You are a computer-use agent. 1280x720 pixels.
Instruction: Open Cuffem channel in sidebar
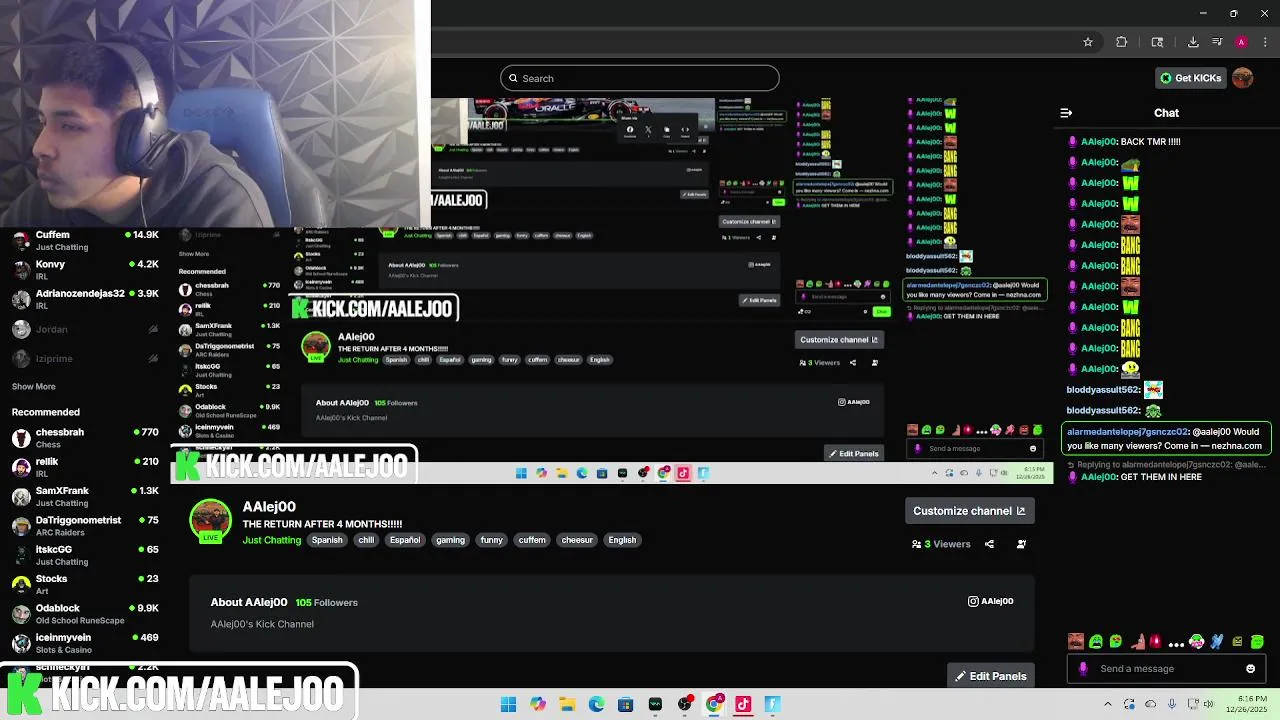(85, 240)
